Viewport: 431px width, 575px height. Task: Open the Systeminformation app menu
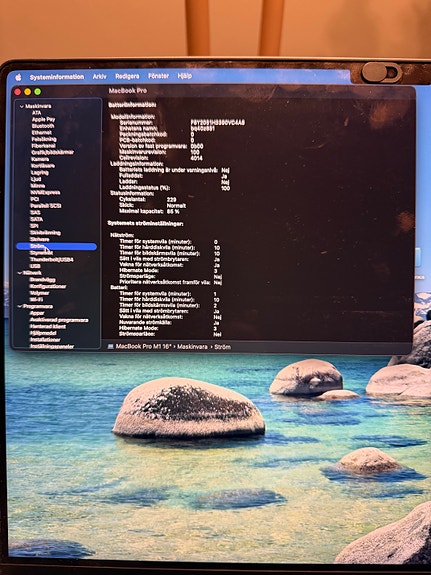click(57, 77)
